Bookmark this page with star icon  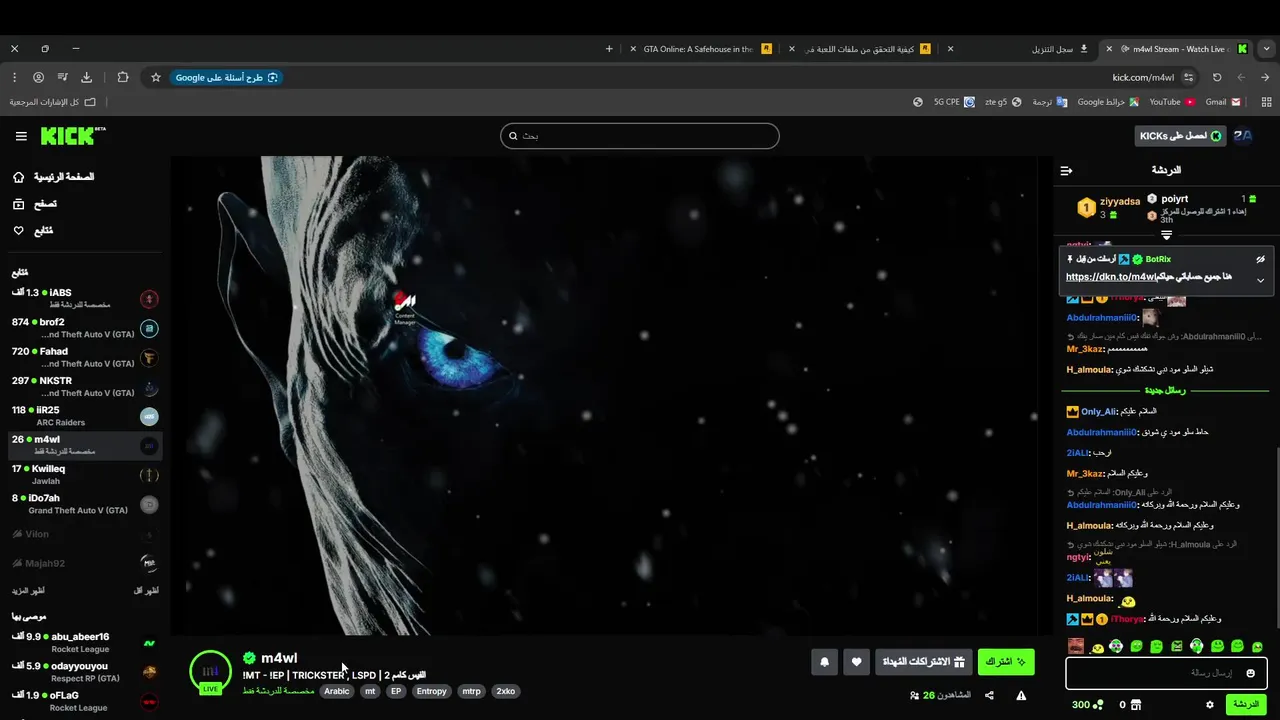click(x=156, y=77)
